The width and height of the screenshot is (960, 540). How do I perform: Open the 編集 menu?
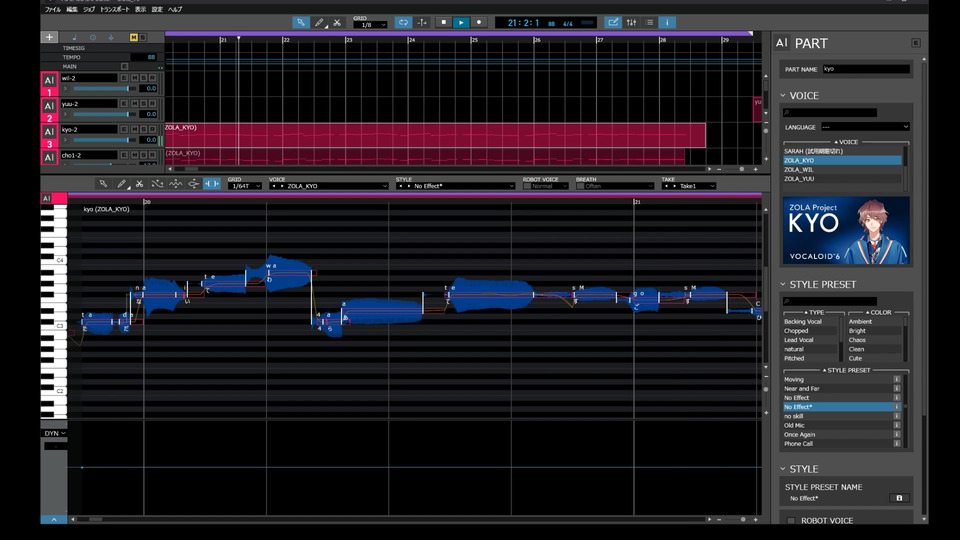[72, 9]
